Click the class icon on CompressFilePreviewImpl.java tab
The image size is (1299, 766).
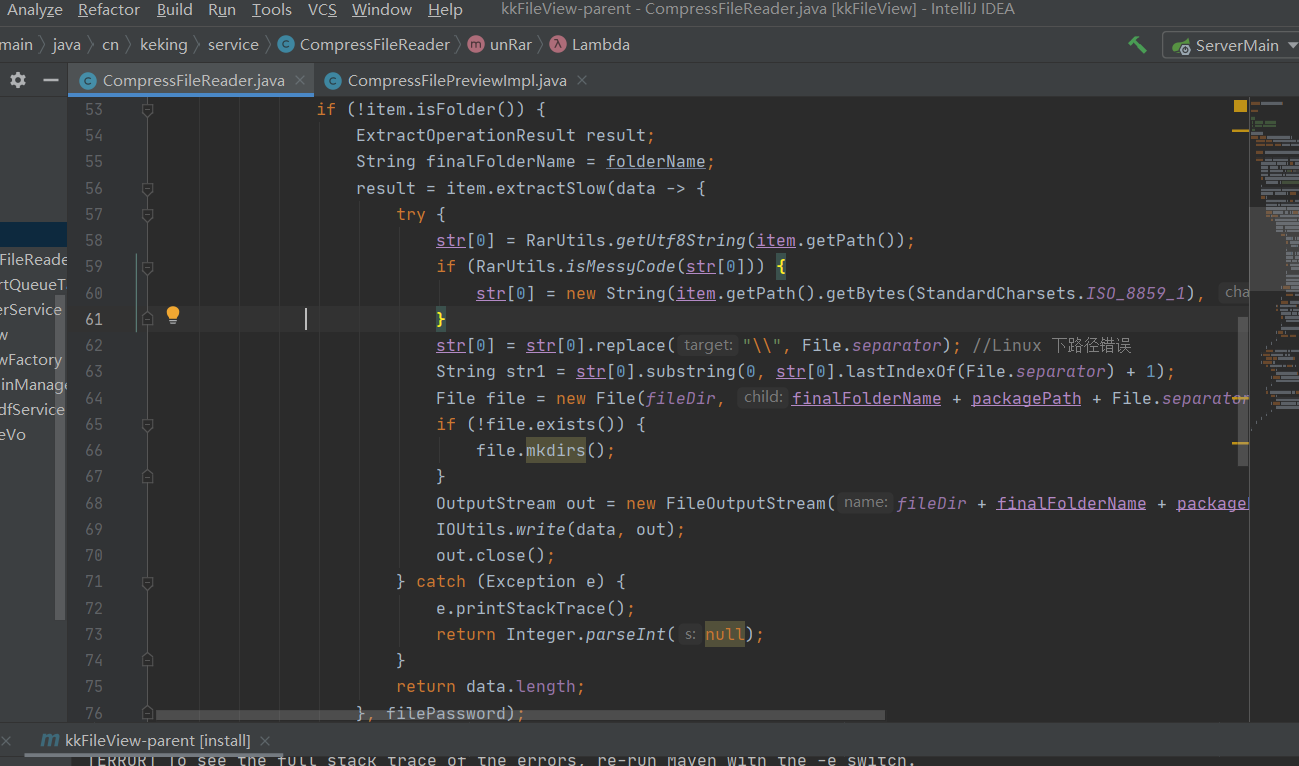(332, 81)
